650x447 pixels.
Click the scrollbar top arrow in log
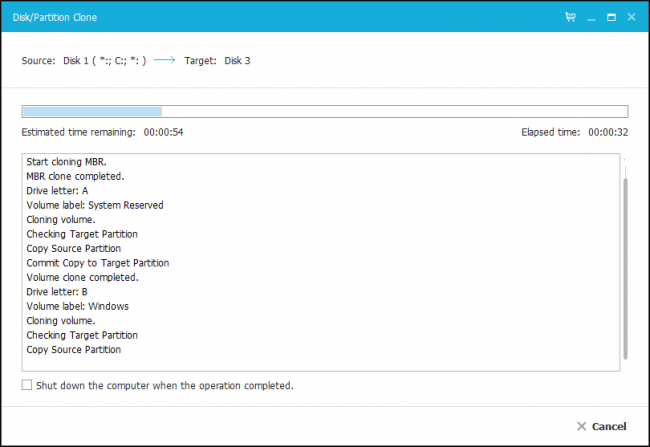626,160
